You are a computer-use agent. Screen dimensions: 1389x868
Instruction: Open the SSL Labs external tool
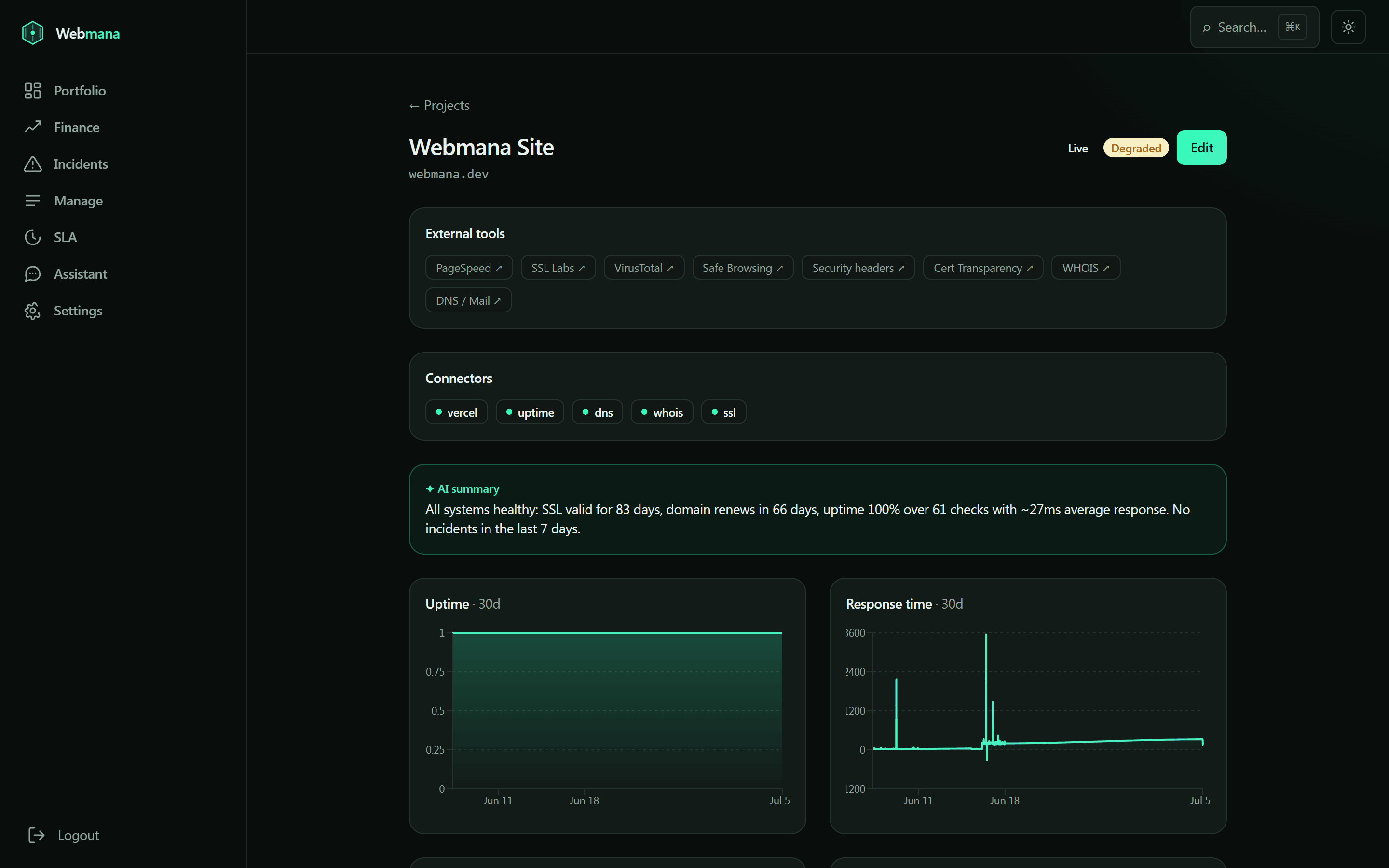coord(558,268)
